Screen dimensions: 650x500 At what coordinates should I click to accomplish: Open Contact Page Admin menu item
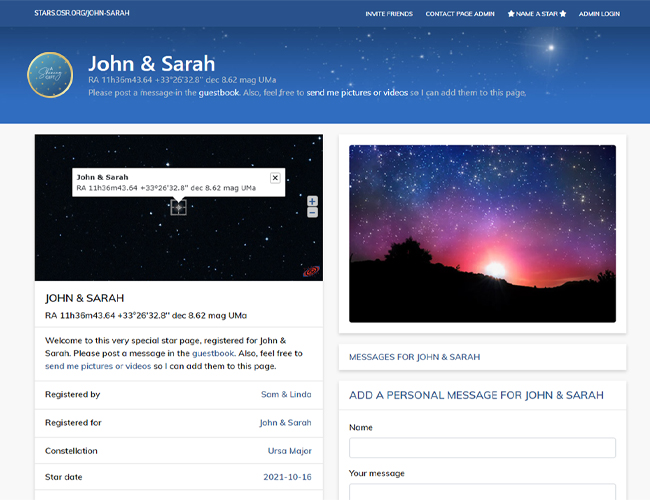[460, 14]
